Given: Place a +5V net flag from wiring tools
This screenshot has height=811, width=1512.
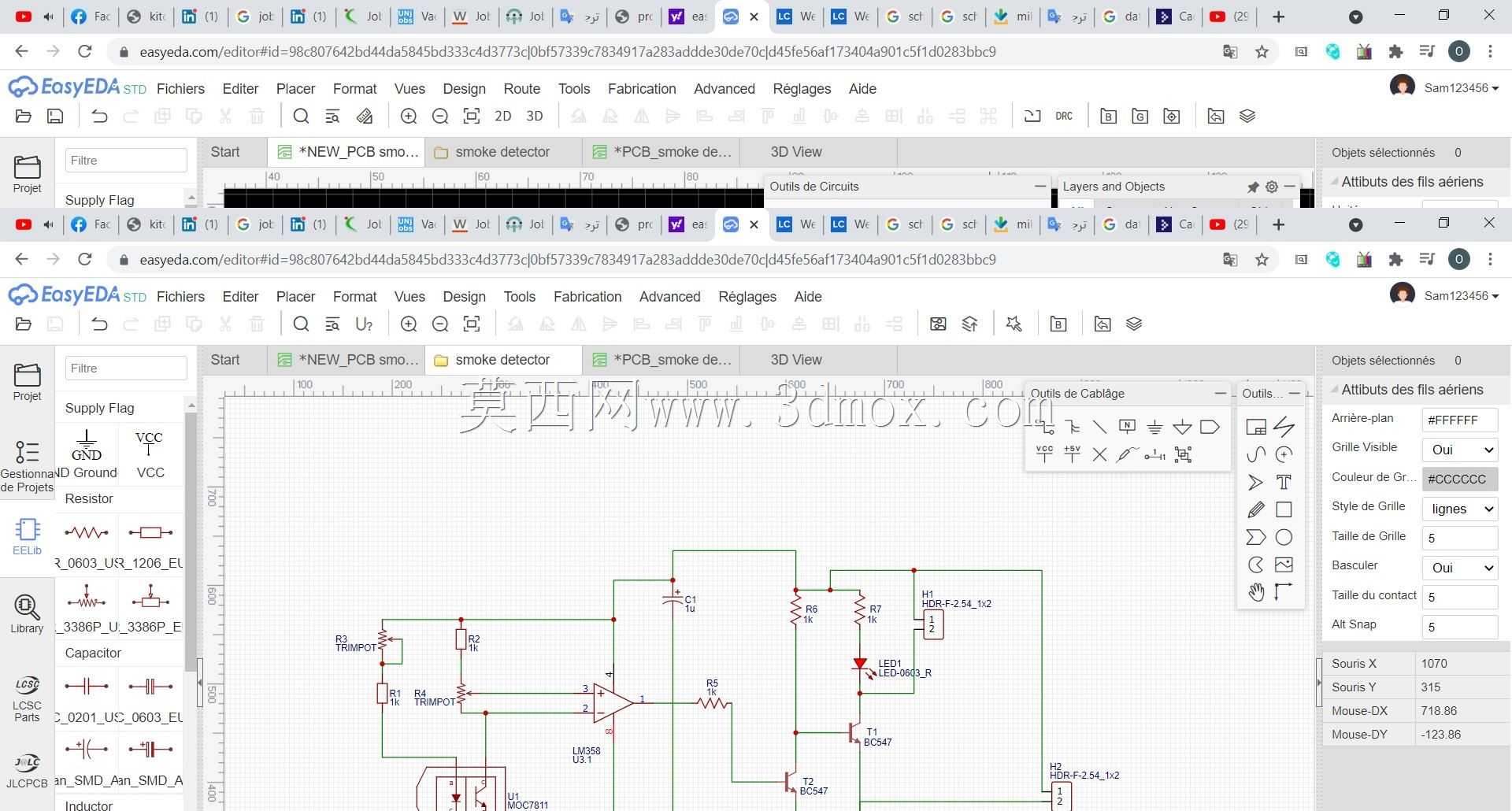Looking at the screenshot, I should pyautogui.click(x=1072, y=454).
